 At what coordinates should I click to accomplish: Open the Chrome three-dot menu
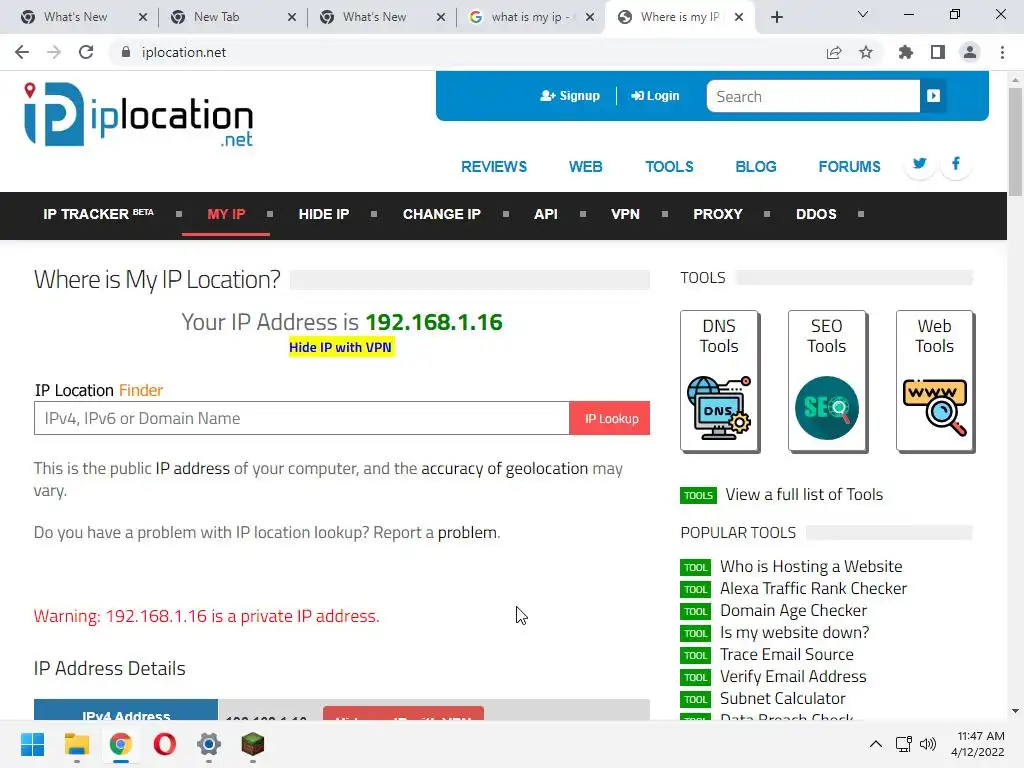[1002, 52]
